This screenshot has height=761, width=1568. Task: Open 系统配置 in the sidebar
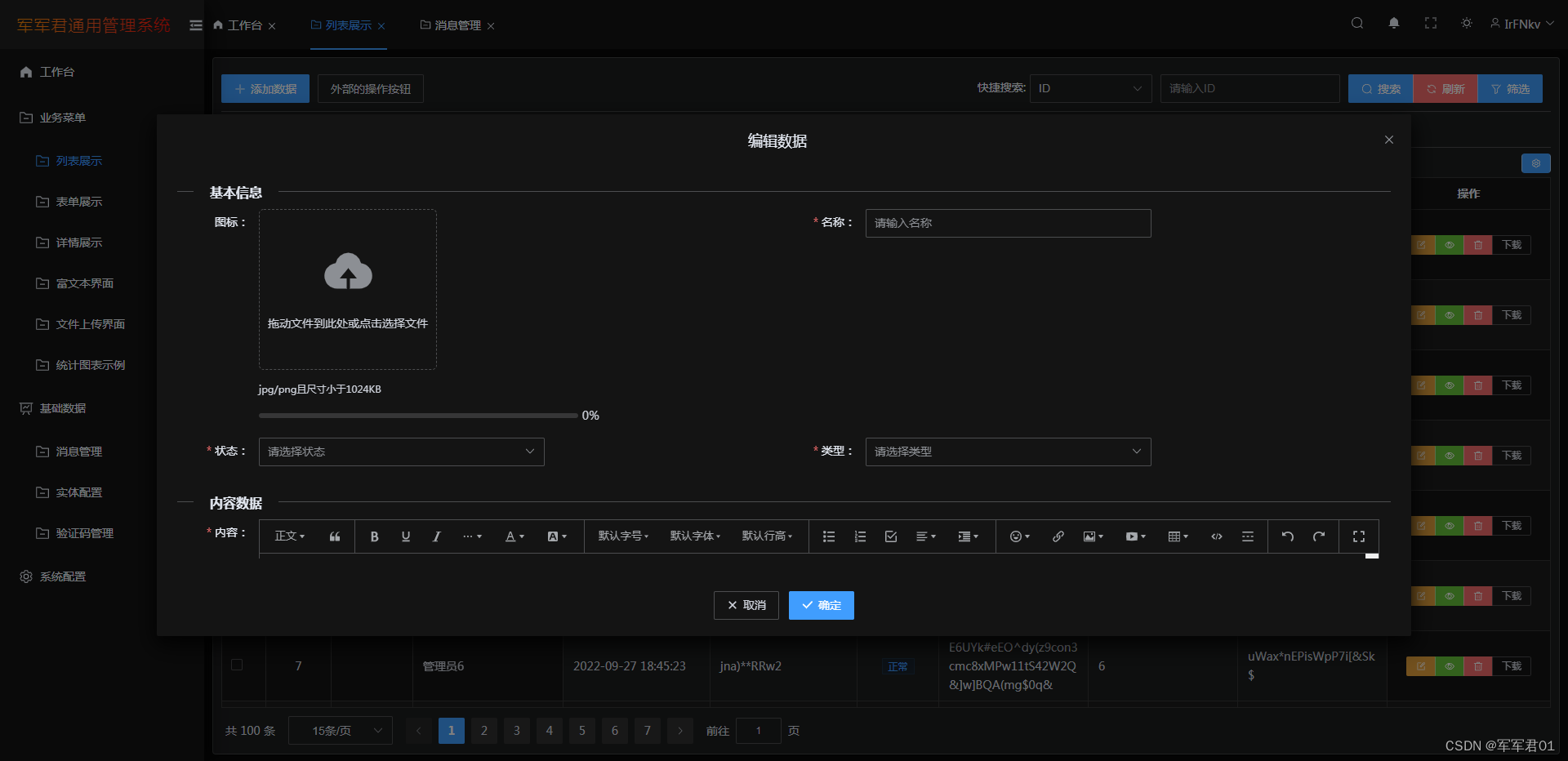click(63, 576)
